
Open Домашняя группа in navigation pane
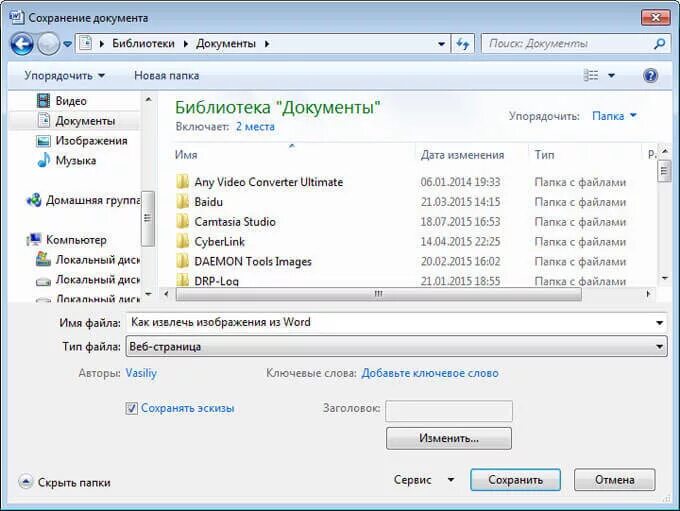pos(93,200)
